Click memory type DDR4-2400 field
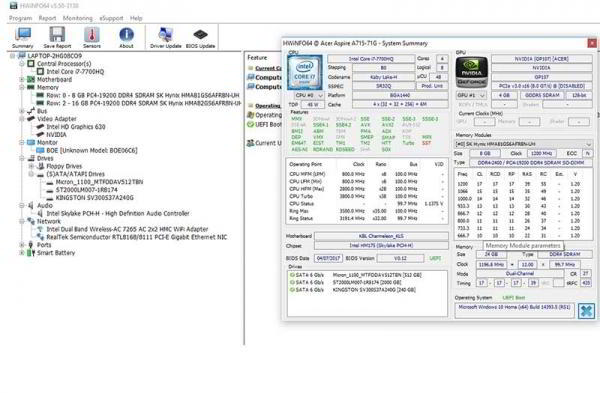The height and width of the screenshot is (393, 600). (530, 163)
